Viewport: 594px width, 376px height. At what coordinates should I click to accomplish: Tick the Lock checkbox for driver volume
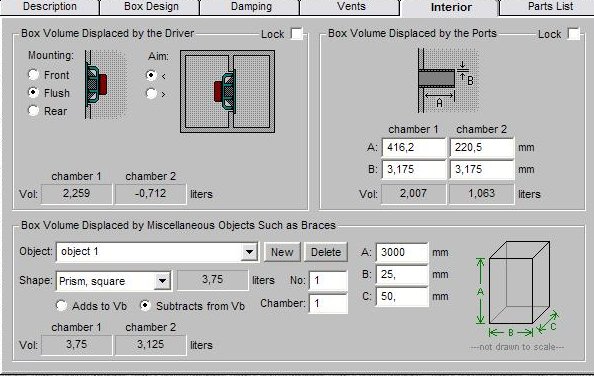tap(297, 34)
